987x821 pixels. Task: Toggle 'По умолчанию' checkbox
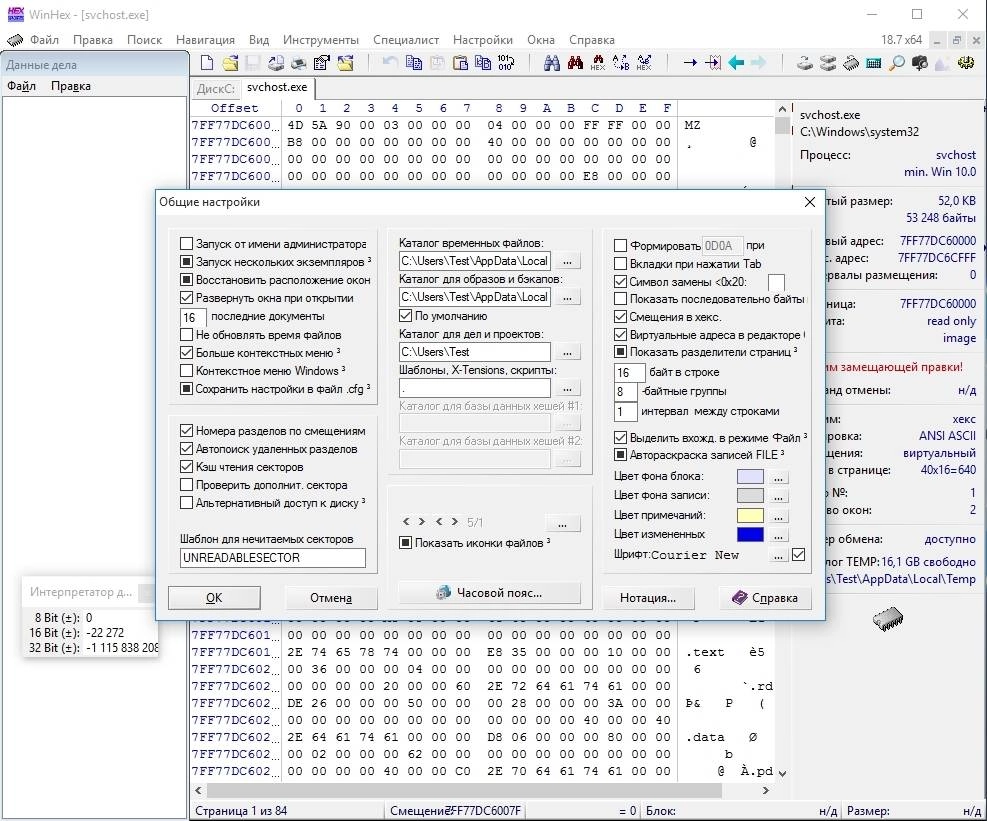405,315
